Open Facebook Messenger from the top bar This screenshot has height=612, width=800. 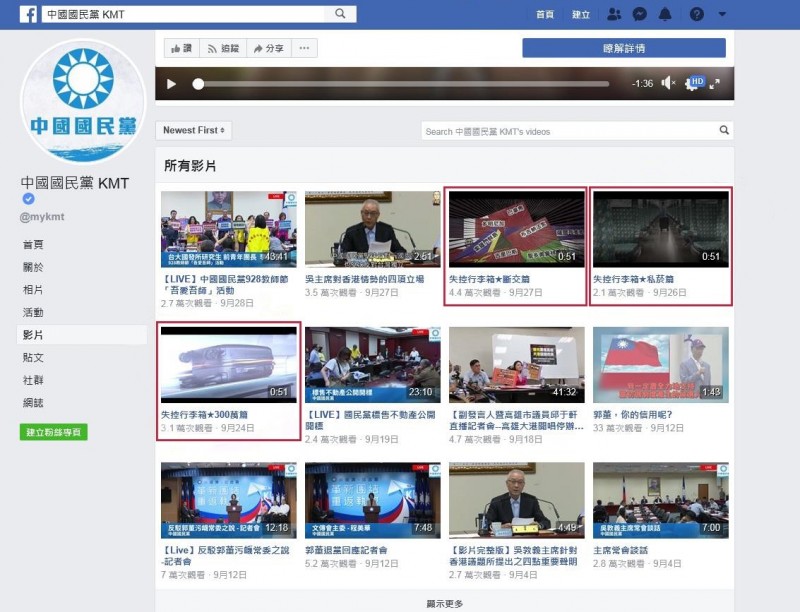(x=638, y=13)
